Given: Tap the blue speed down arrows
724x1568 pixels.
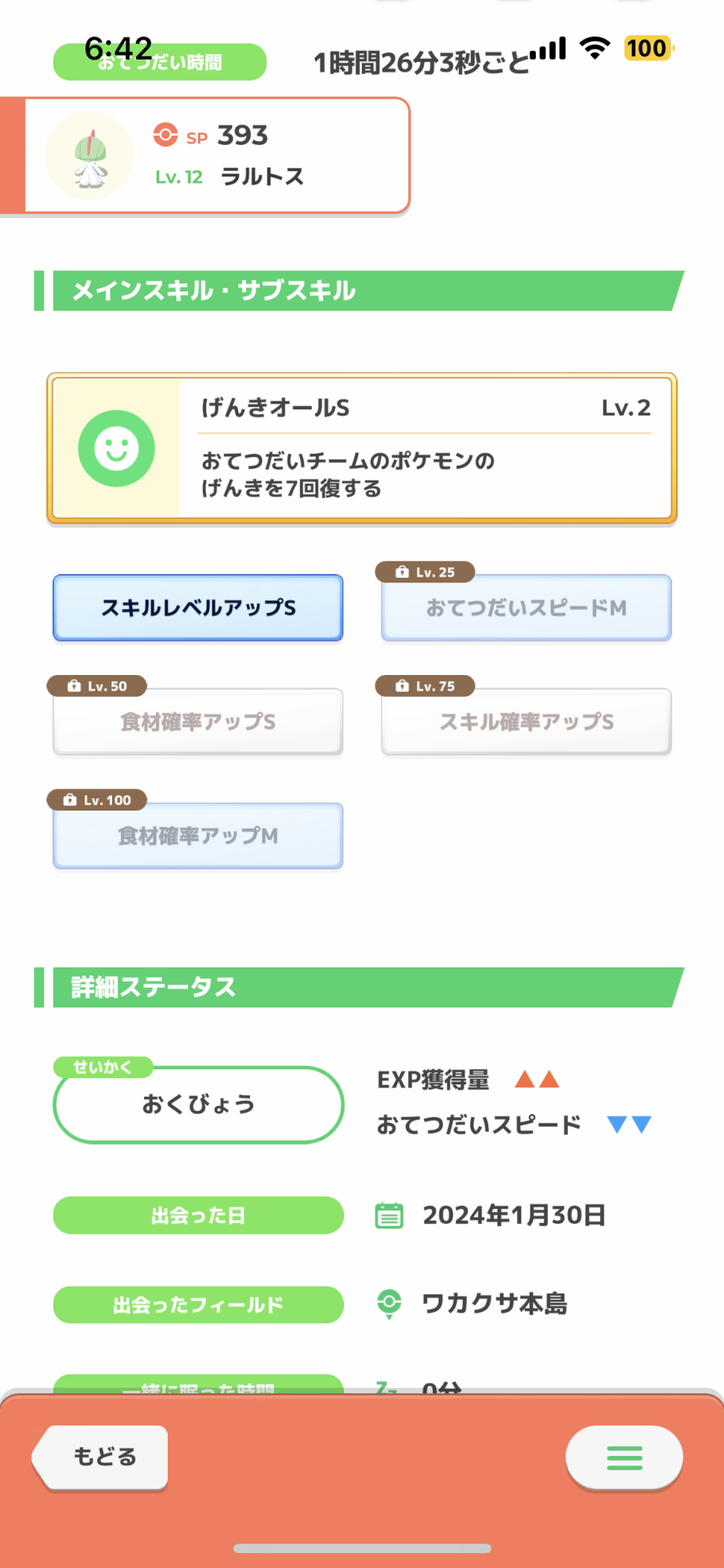Looking at the screenshot, I should tap(629, 1125).
